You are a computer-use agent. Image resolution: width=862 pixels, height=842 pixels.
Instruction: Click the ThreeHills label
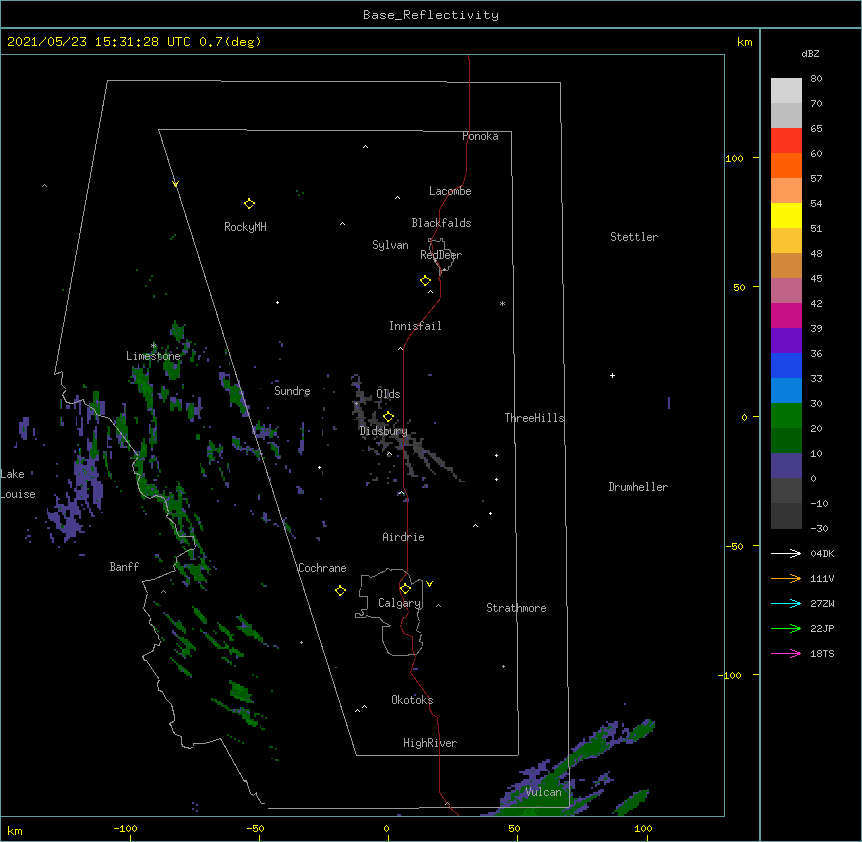[534, 418]
